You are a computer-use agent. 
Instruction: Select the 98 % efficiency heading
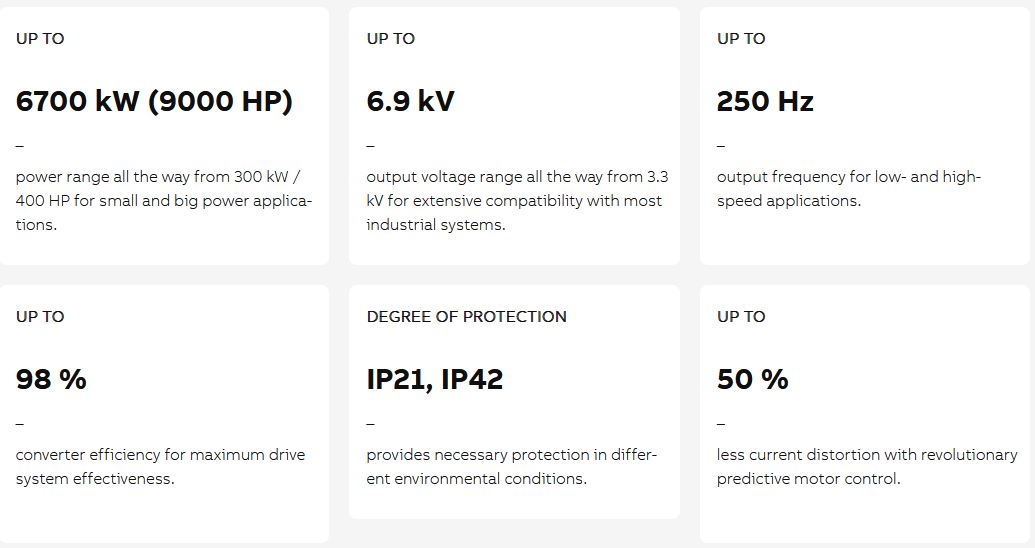pos(51,380)
